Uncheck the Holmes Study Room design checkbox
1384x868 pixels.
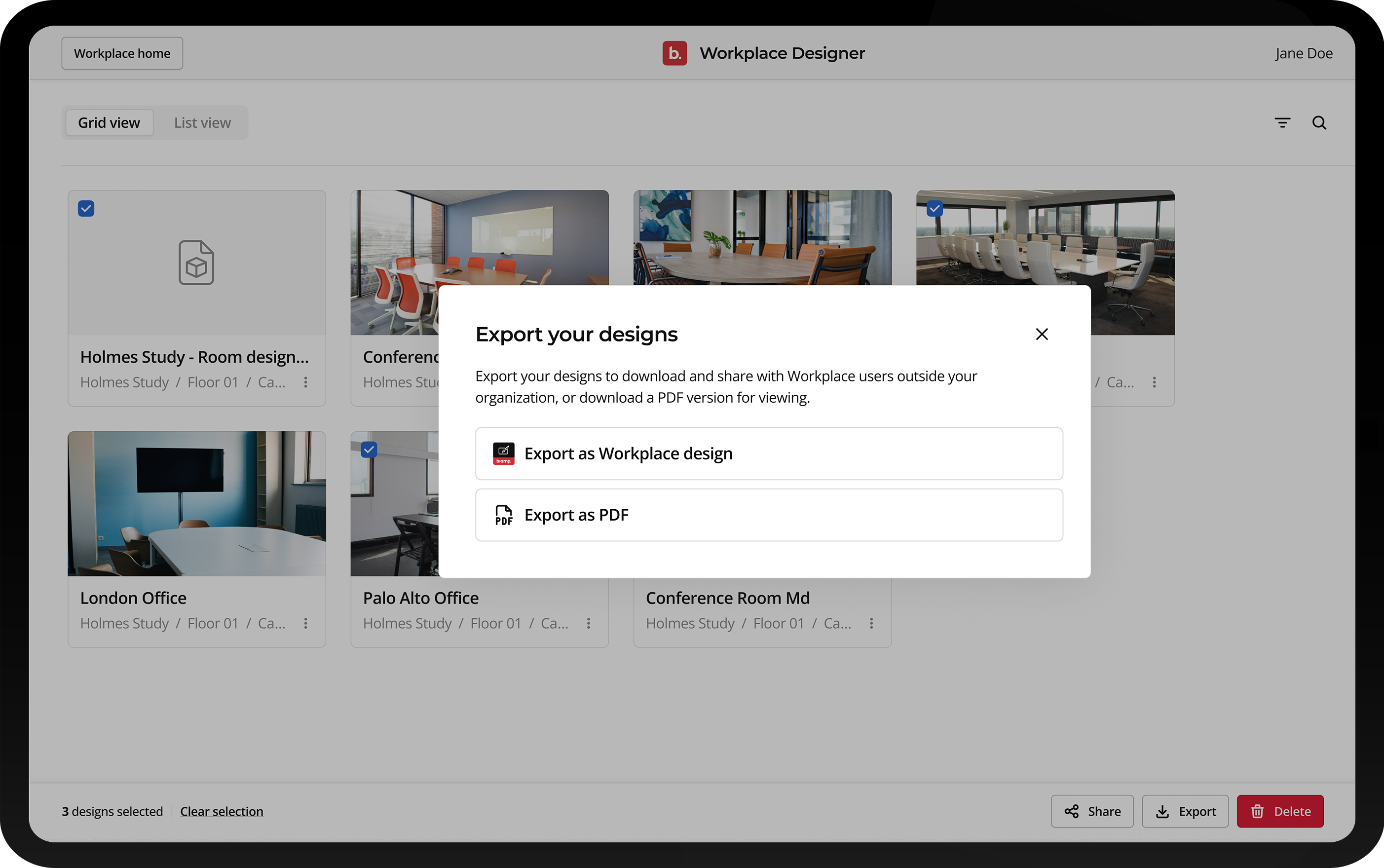(x=86, y=208)
